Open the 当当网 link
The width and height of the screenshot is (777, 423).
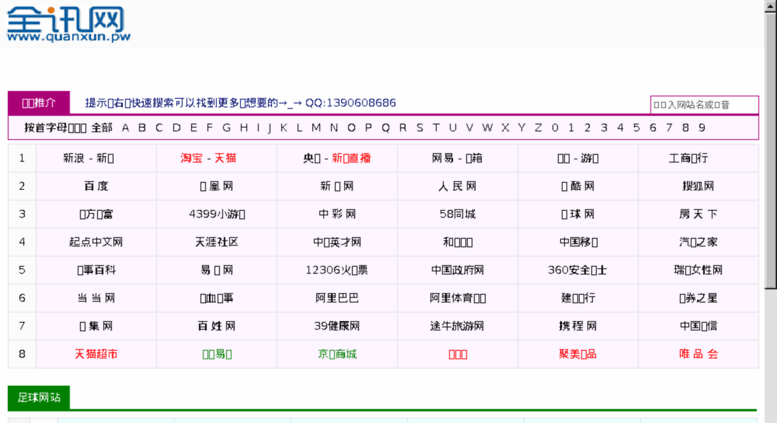(x=96, y=298)
